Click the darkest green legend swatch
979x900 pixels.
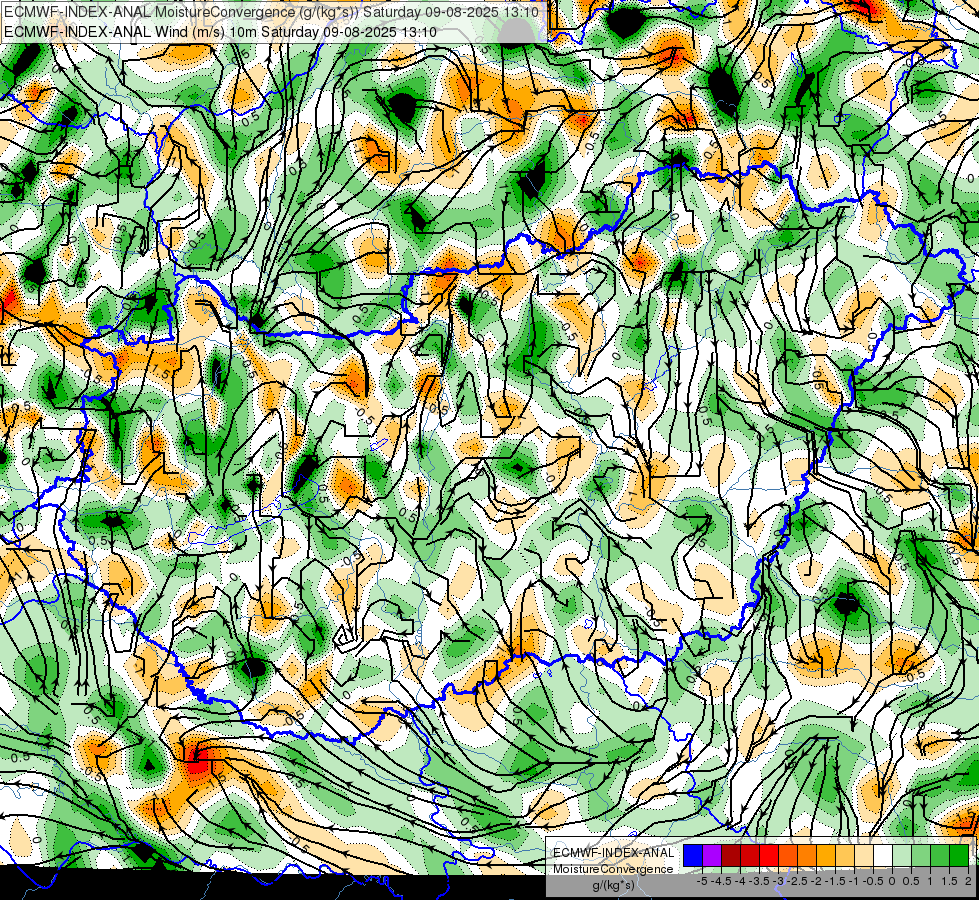click(959, 856)
